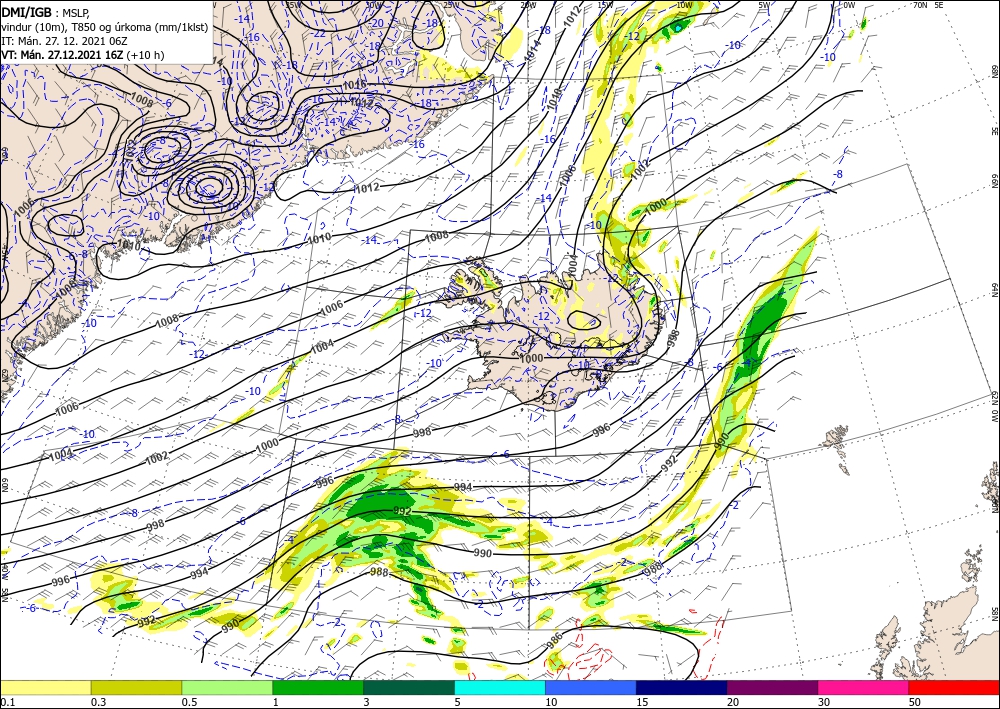Viewport: 1000px width, 709px height.
Task: Click the olive 0.3–0.5 precipitation legend swatch
Action: (x=136, y=687)
